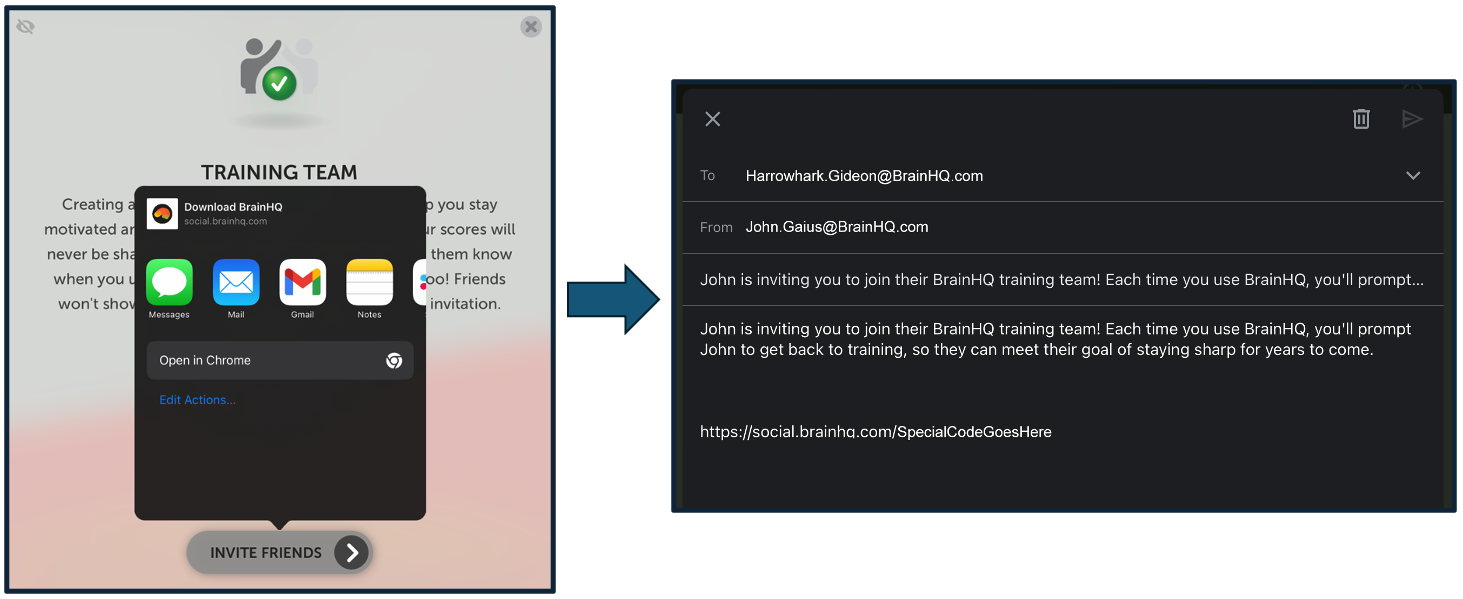Click inside the email body text
This screenshot has height=599, width=1463.
point(1056,339)
